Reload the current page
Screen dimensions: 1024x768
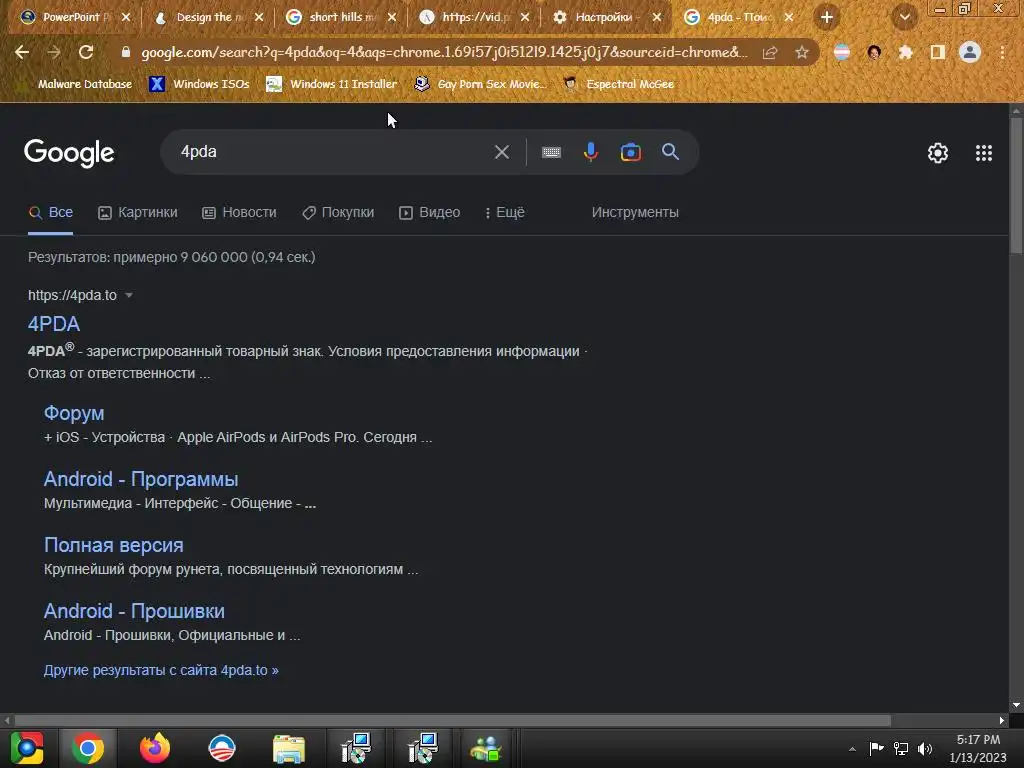pyautogui.click(x=86, y=52)
